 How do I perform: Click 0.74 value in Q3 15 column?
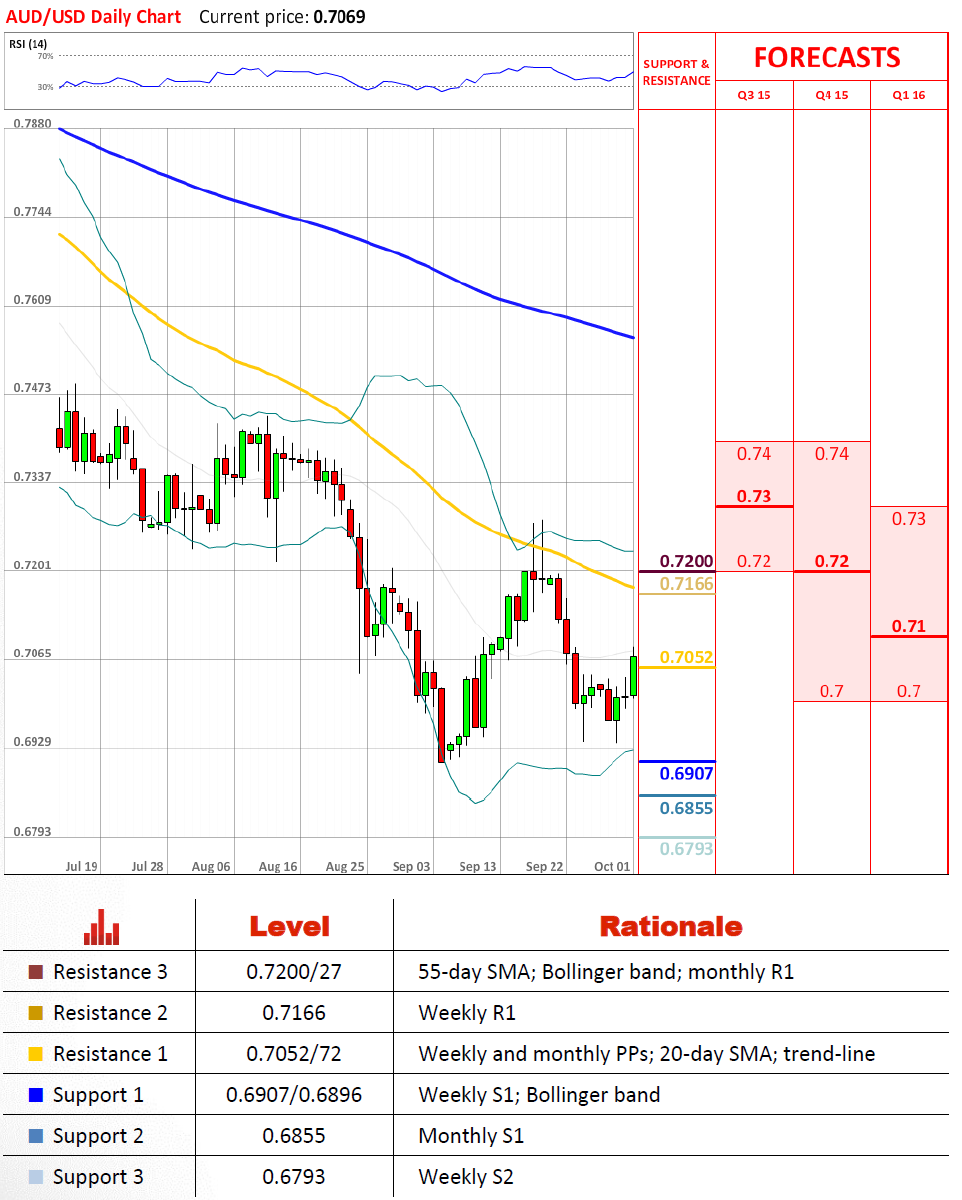click(x=754, y=454)
